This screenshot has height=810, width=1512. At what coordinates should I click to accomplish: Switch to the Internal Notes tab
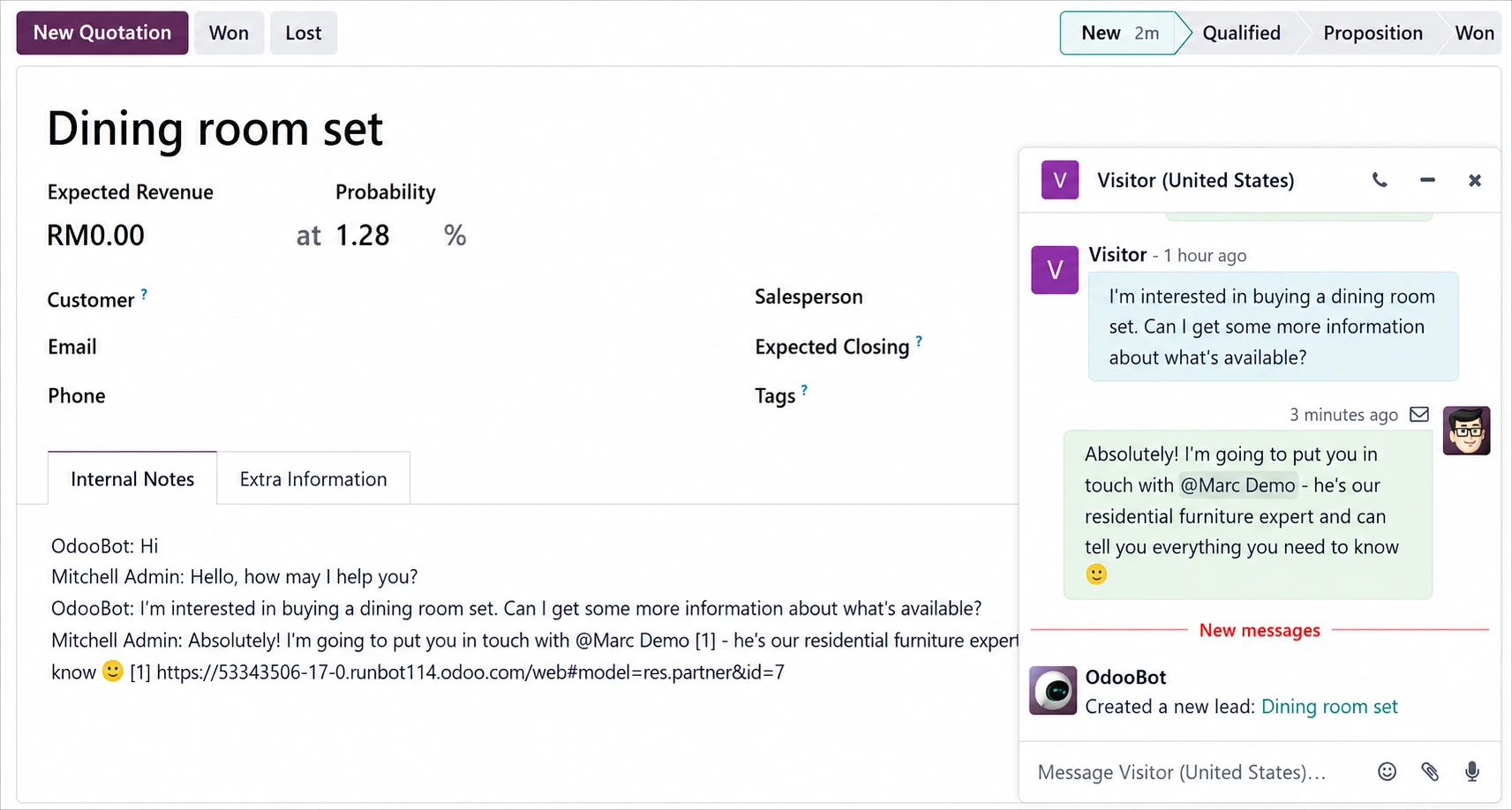(x=132, y=478)
